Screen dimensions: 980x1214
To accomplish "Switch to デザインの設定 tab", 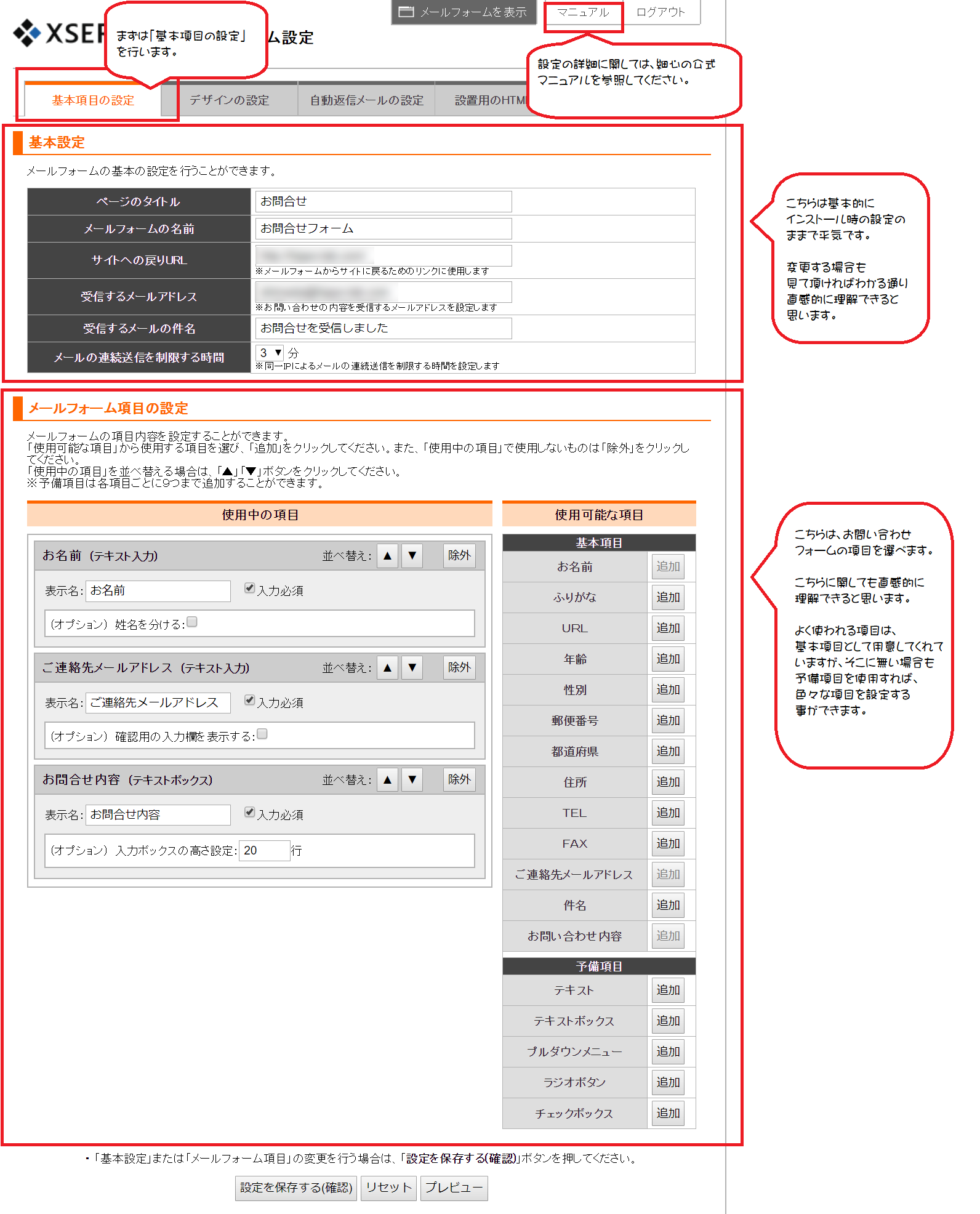I will tap(230, 100).
